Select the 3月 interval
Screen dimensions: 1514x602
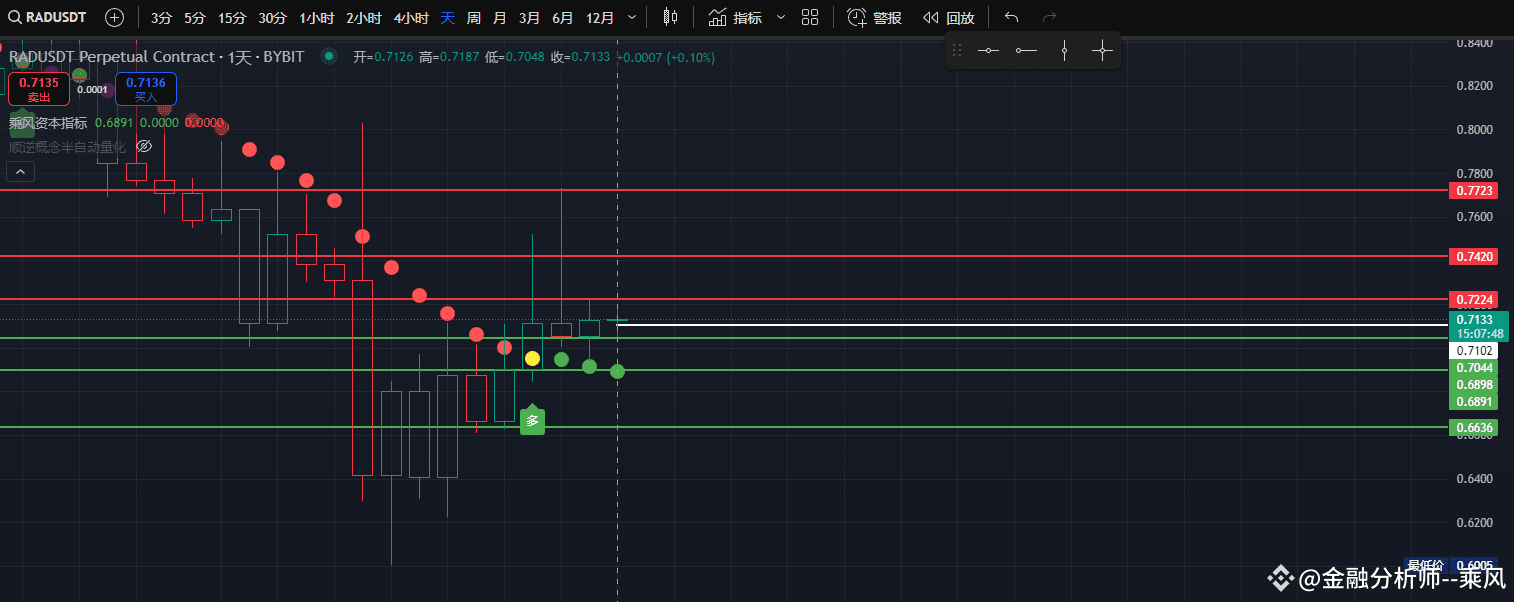[x=530, y=18]
